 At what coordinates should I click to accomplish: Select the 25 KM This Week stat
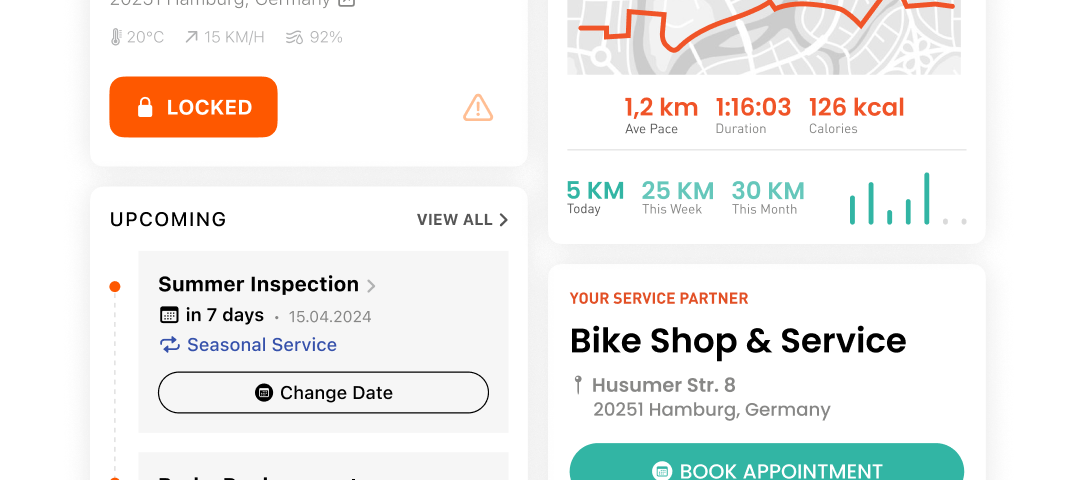678,197
